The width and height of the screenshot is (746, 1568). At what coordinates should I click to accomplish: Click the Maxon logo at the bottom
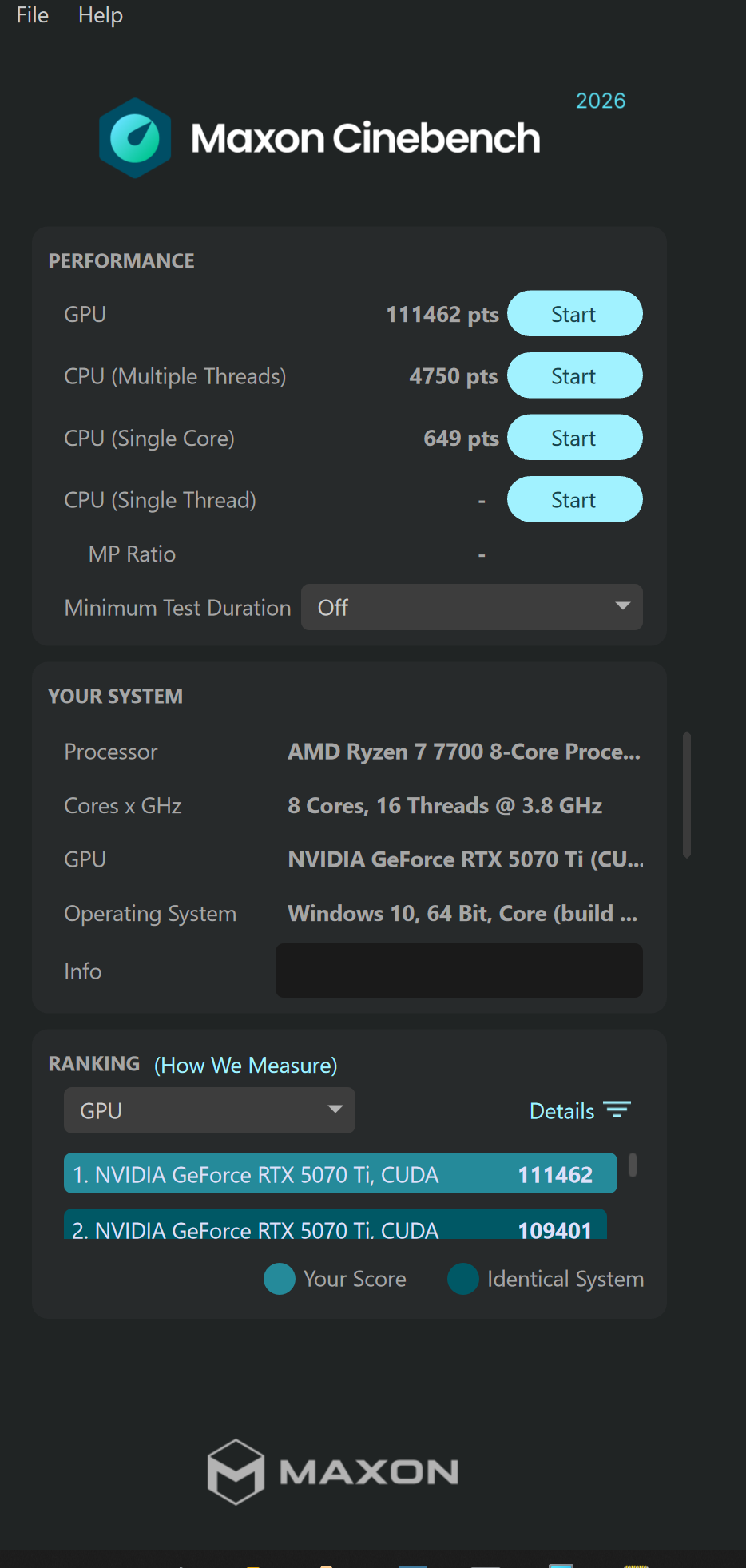pyautogui.click(x=332, y=1471)
